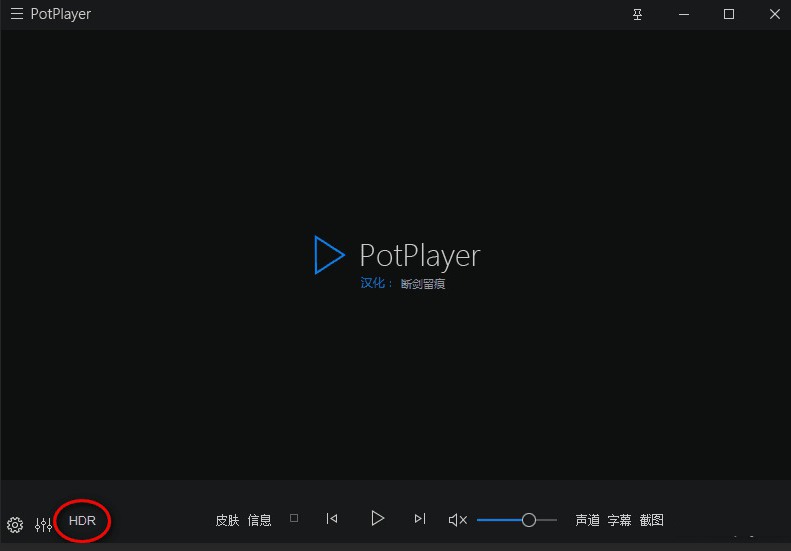Open the PotPlayer hamburger main menu
Screen dimensions: 791x551
(17, 14)
